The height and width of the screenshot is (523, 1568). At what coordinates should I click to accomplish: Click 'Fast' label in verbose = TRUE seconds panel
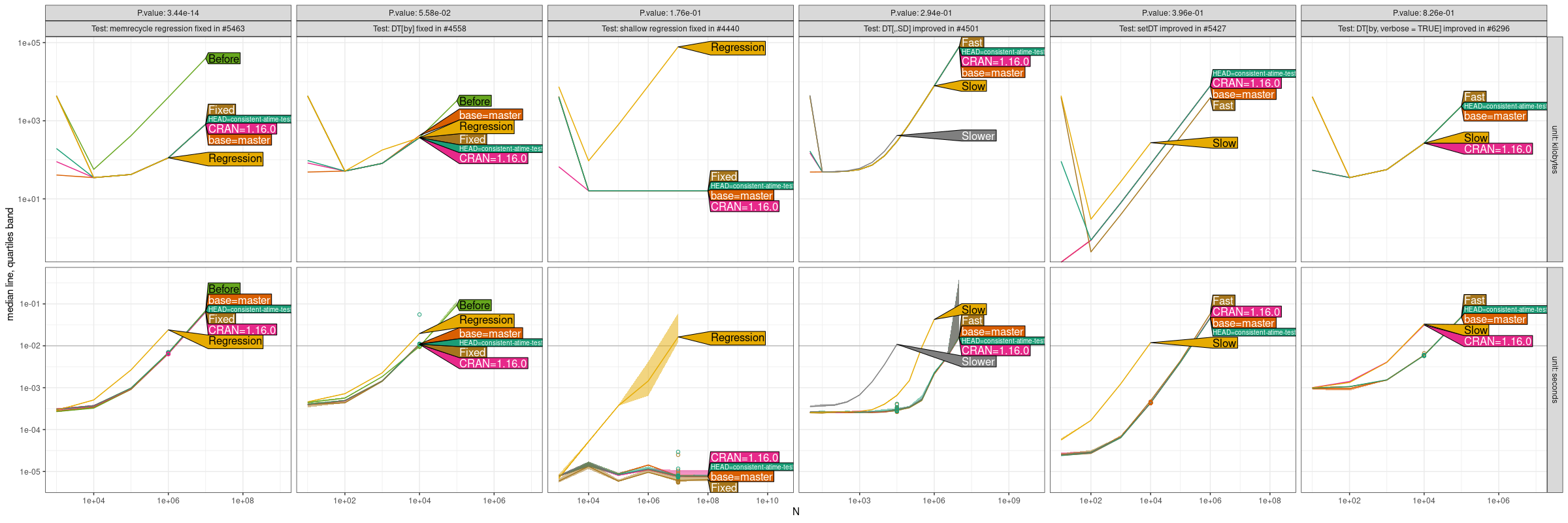click(1475, 300)
